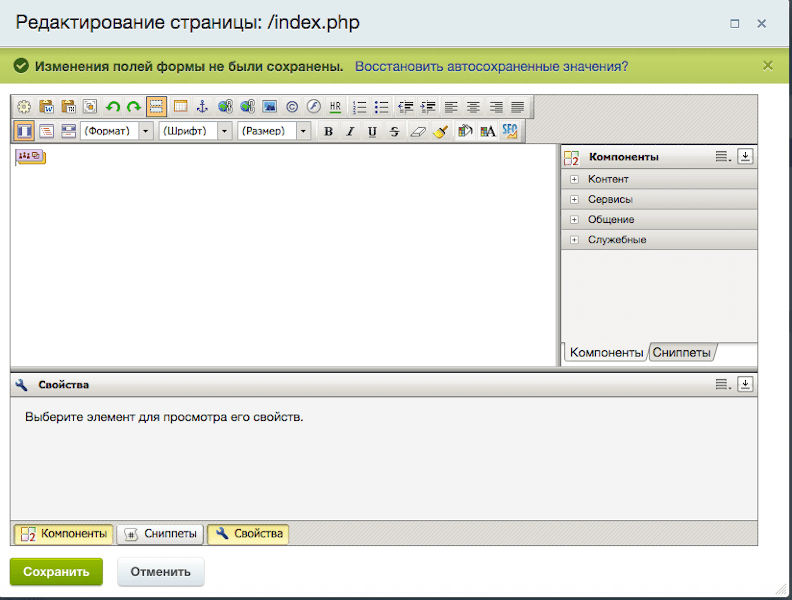Viewport: 792px width, 600px height.
Task: Insert a table using the table icon
Action: [x=180, y=106]
